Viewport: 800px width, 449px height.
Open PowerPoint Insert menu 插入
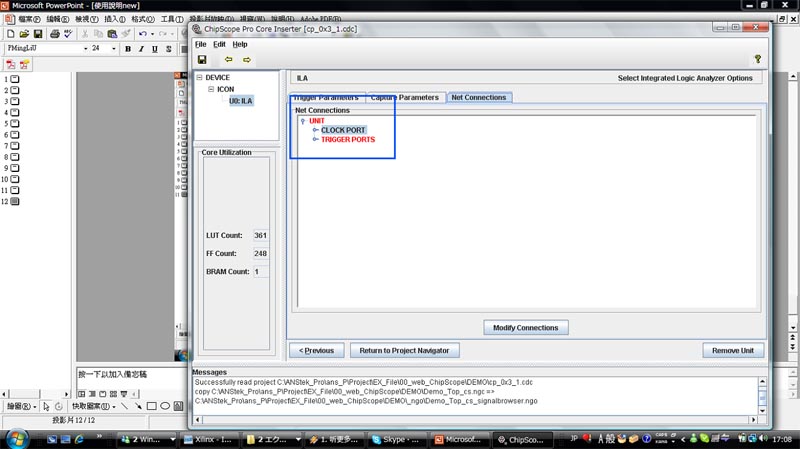point(115,19)
